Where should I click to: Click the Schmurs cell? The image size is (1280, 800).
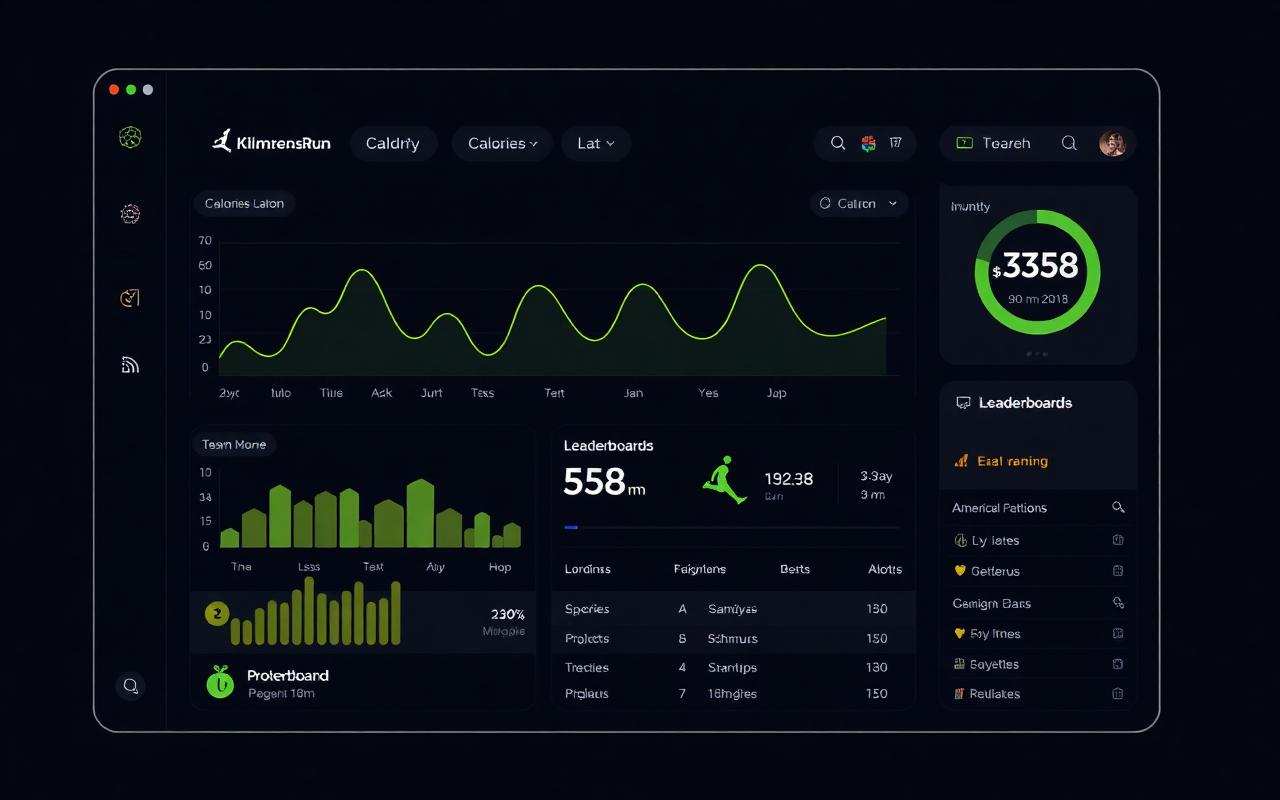pos(733,638)
